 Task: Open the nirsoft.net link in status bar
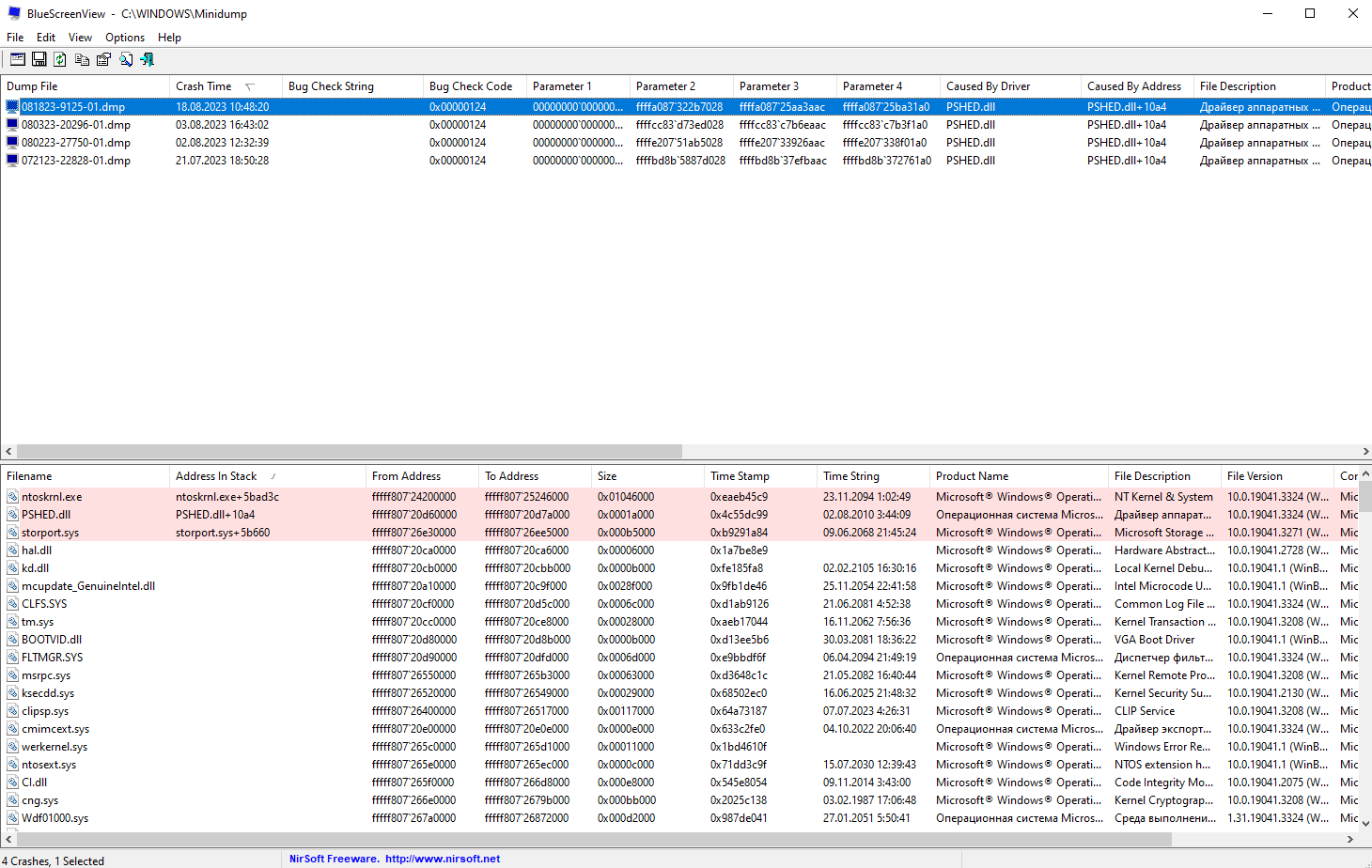pos(443,859)
